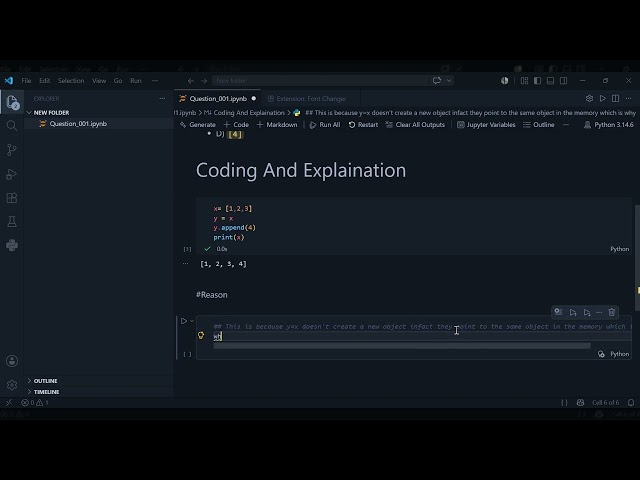The height and width of the screenshot is (480, 640).
Task: Open the Python extension view
Action: coord(12,245)
